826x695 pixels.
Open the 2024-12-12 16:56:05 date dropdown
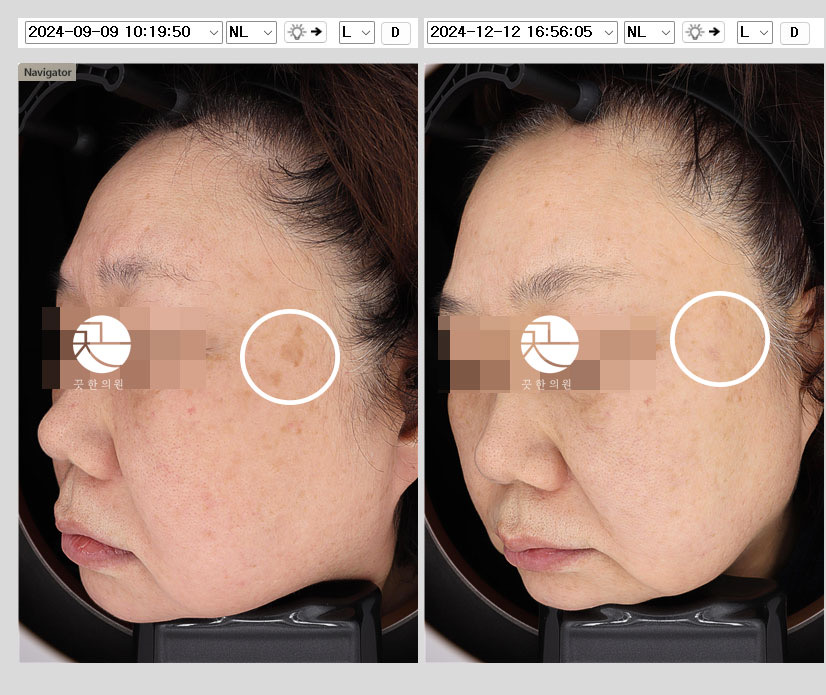click(x=522, y=32)
